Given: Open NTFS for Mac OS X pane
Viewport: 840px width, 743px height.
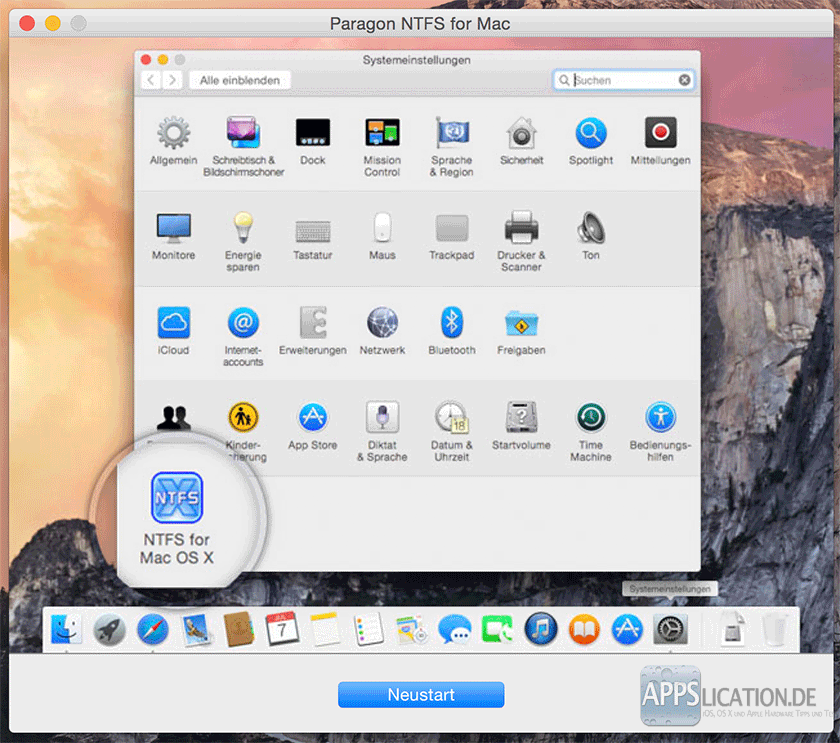Looking at the screenshot, I should [177, 518].
